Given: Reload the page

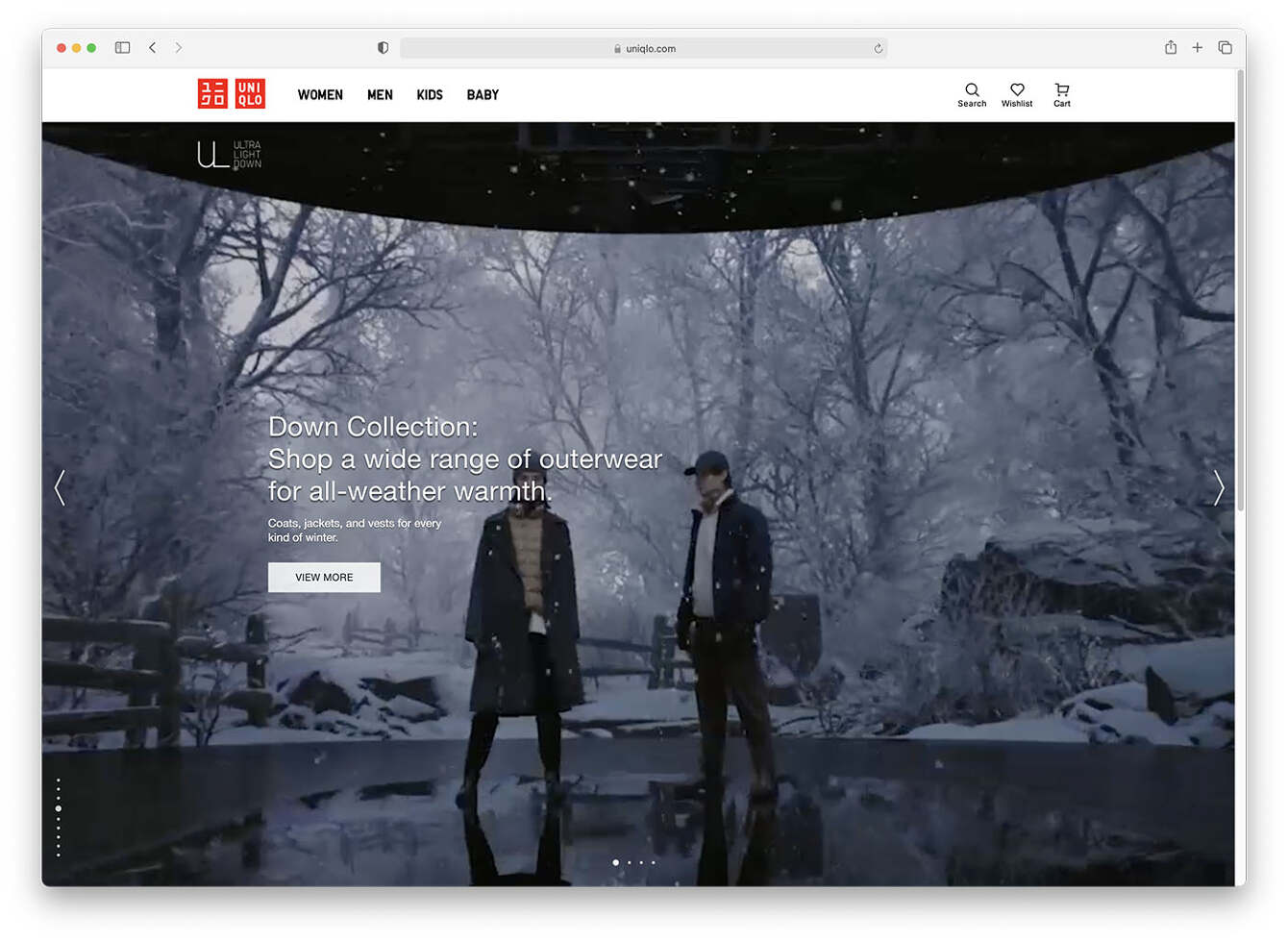Looking at the screenshot, I should (x=878, y=49).
